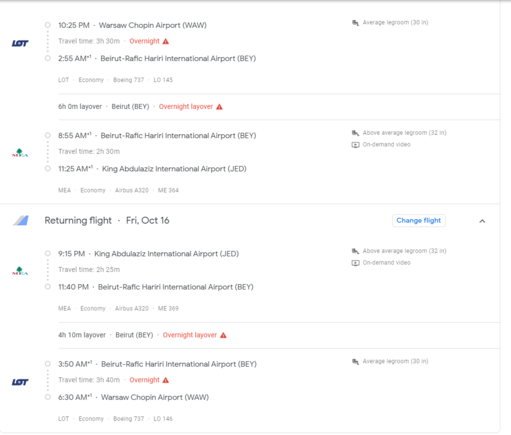
Task: Collapse the Returning flight section chevron
Action: 482,221
